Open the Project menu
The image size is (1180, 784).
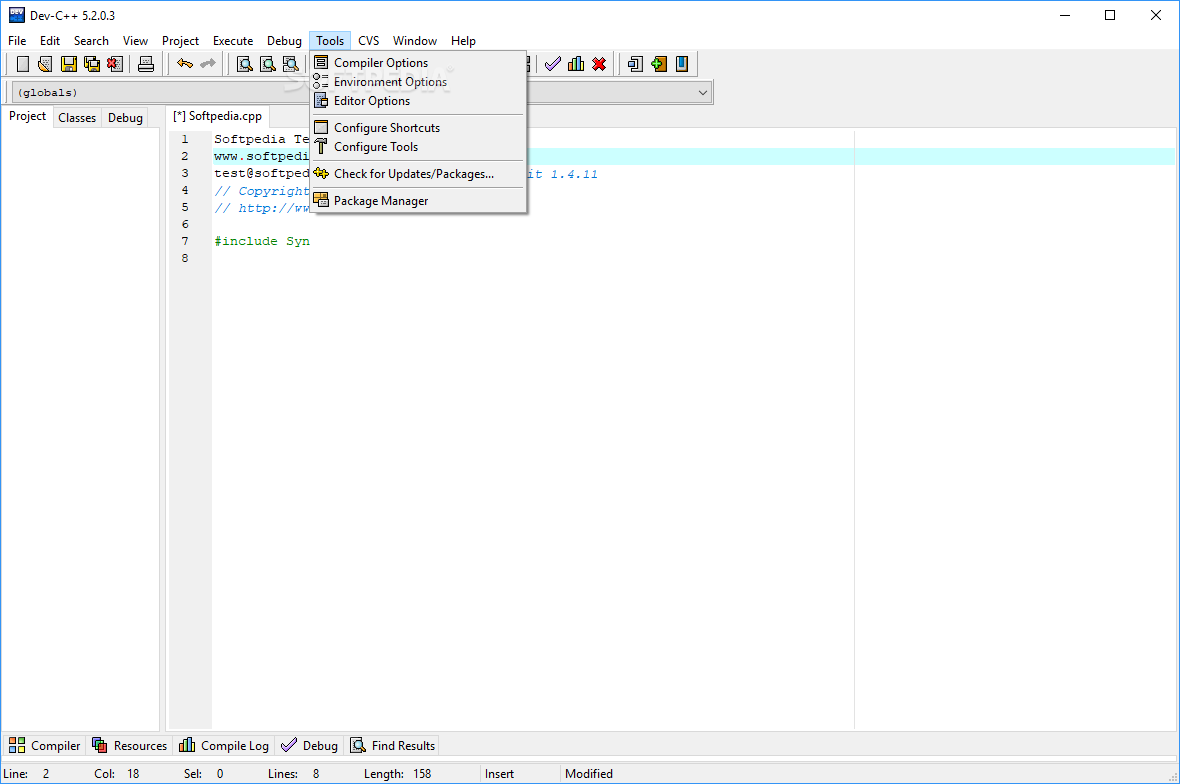point(181,41)
